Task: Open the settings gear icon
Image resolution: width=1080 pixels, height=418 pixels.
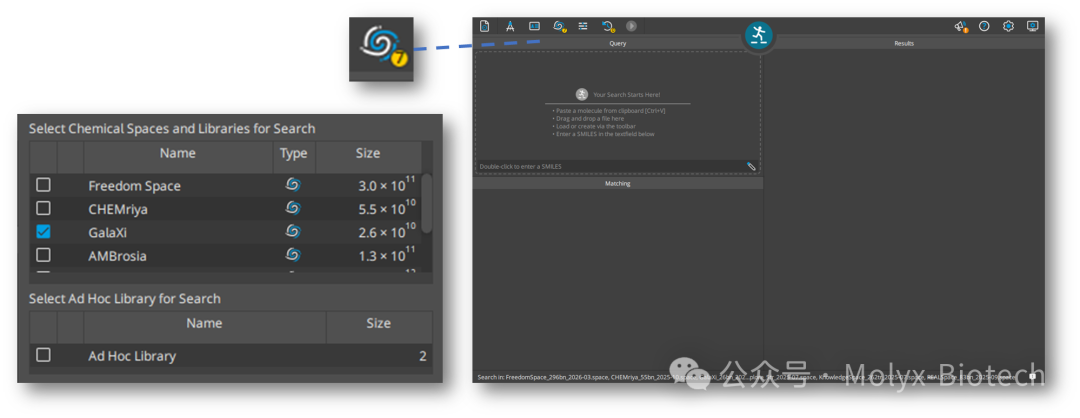Action: (1008, 26)
